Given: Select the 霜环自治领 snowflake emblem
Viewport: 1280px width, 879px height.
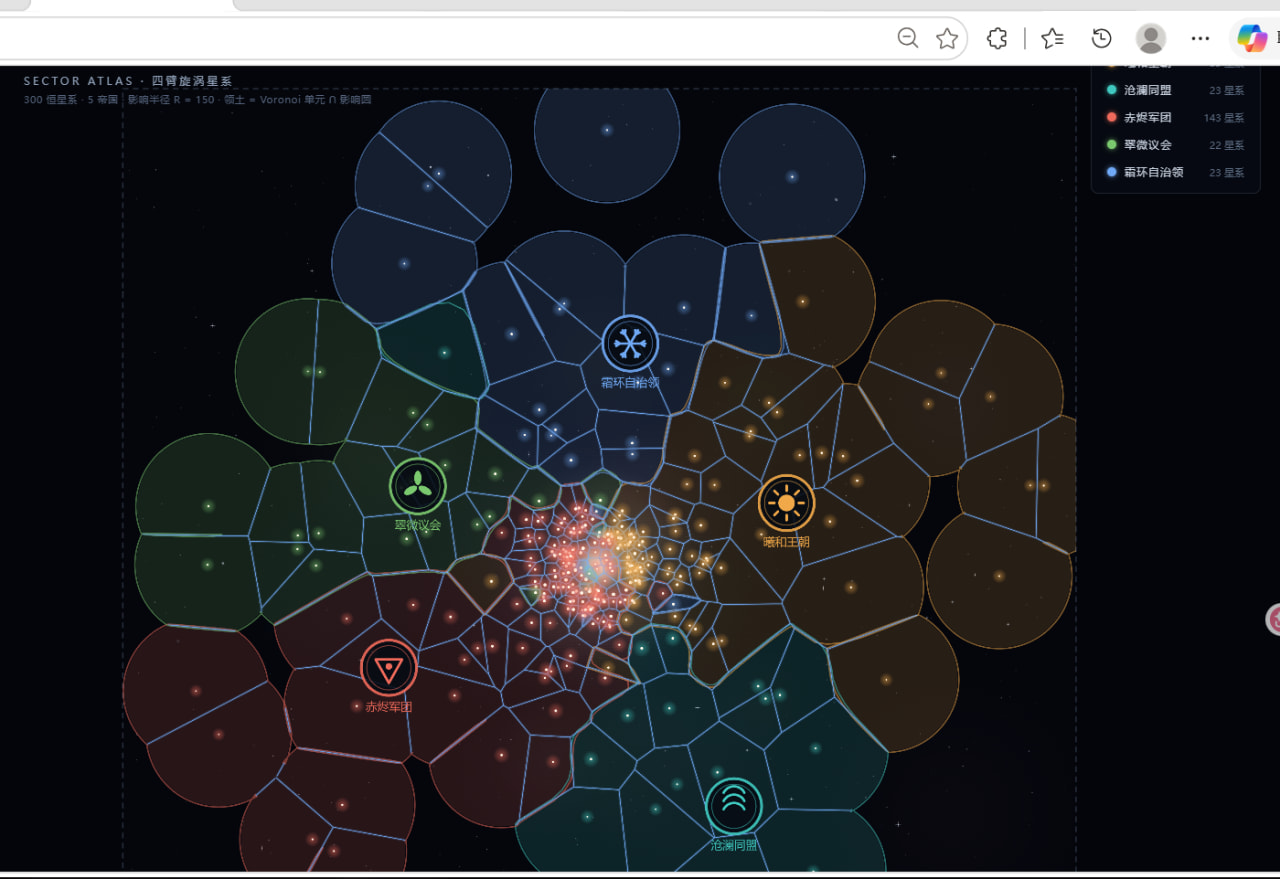Looking at the screenshot, I should (x=630, y=343).
